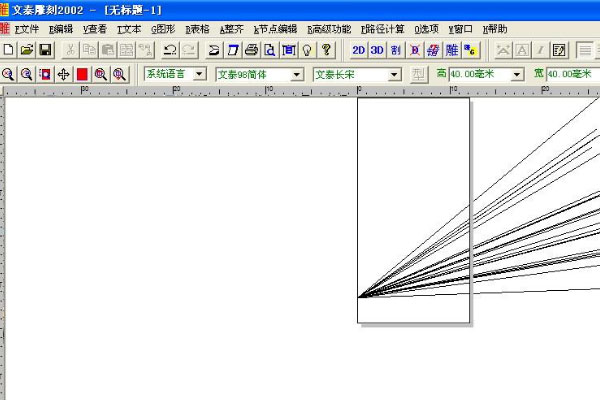This screenshot has width=600, height=400.
Task: Click the zoom in magnifier icon
Action: [9, 74]
